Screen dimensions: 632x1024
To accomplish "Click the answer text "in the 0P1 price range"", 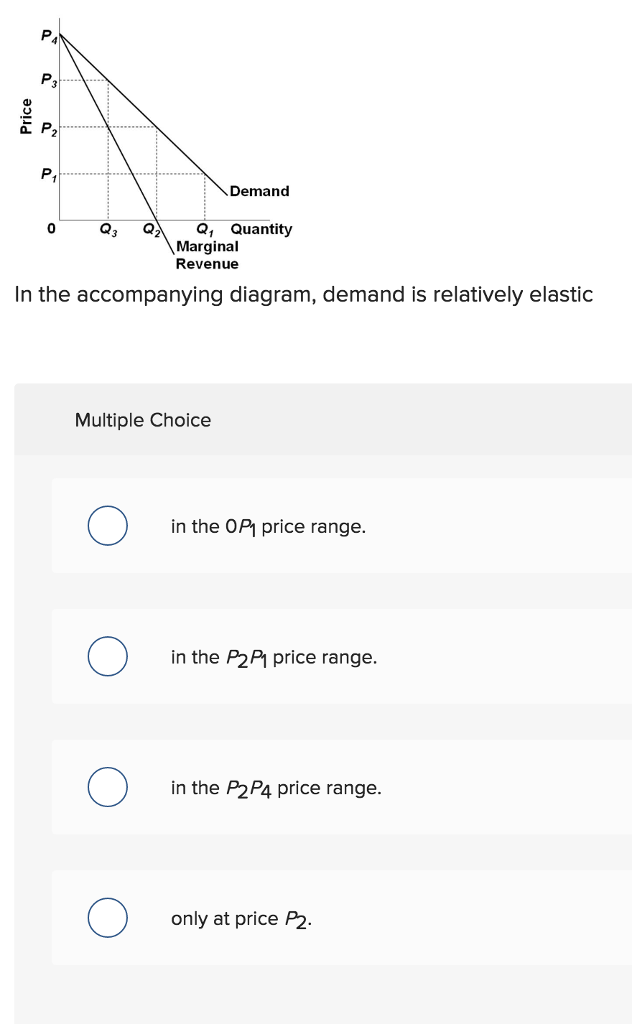I will coord(265,526).
